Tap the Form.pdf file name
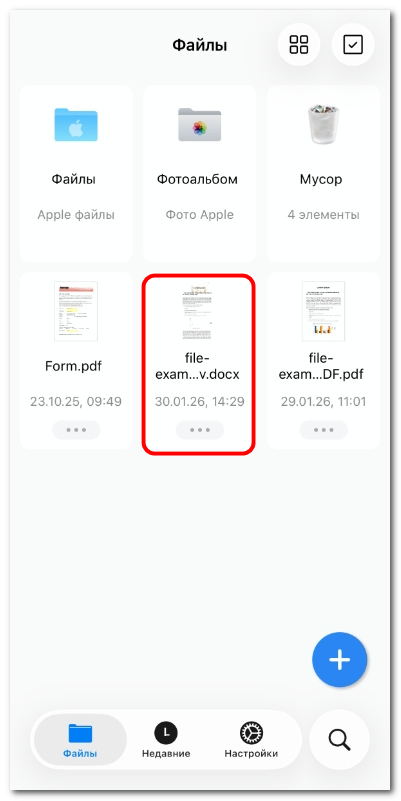The height and width of the screenshot is (801, 401). pyautogui.click(x=76, y=366)
